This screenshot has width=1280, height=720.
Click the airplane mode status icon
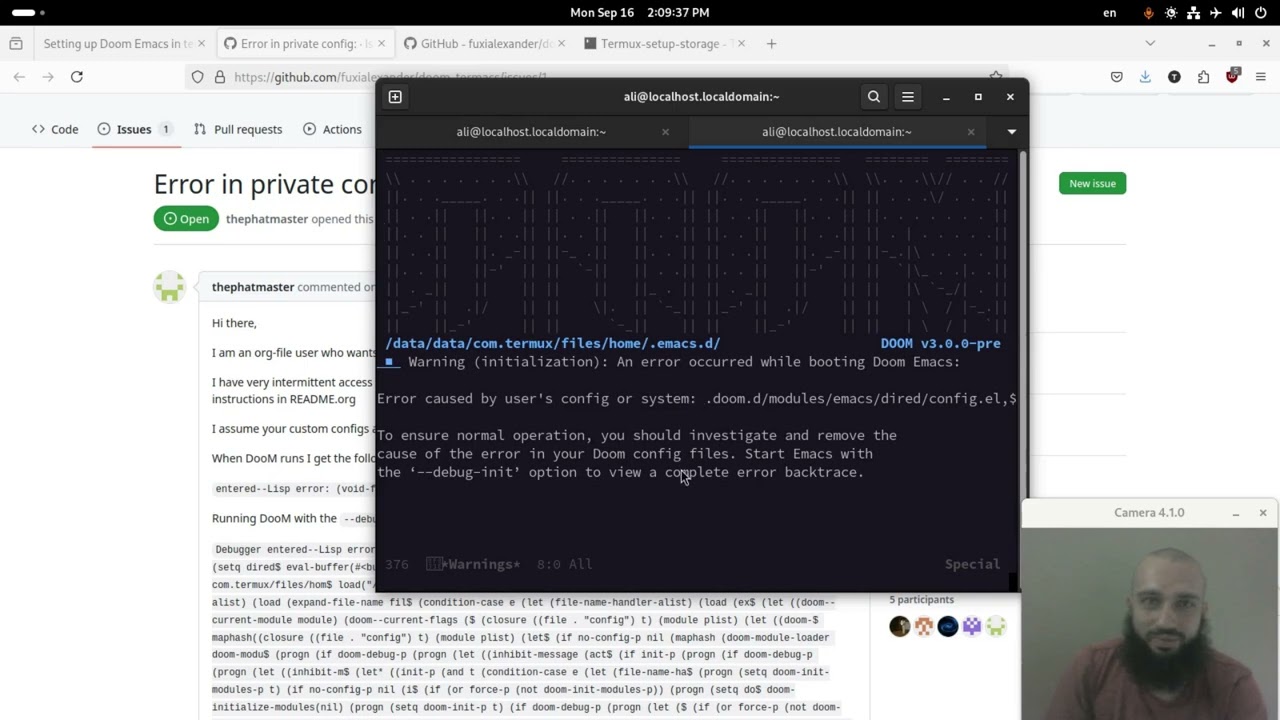point(1215,13)
